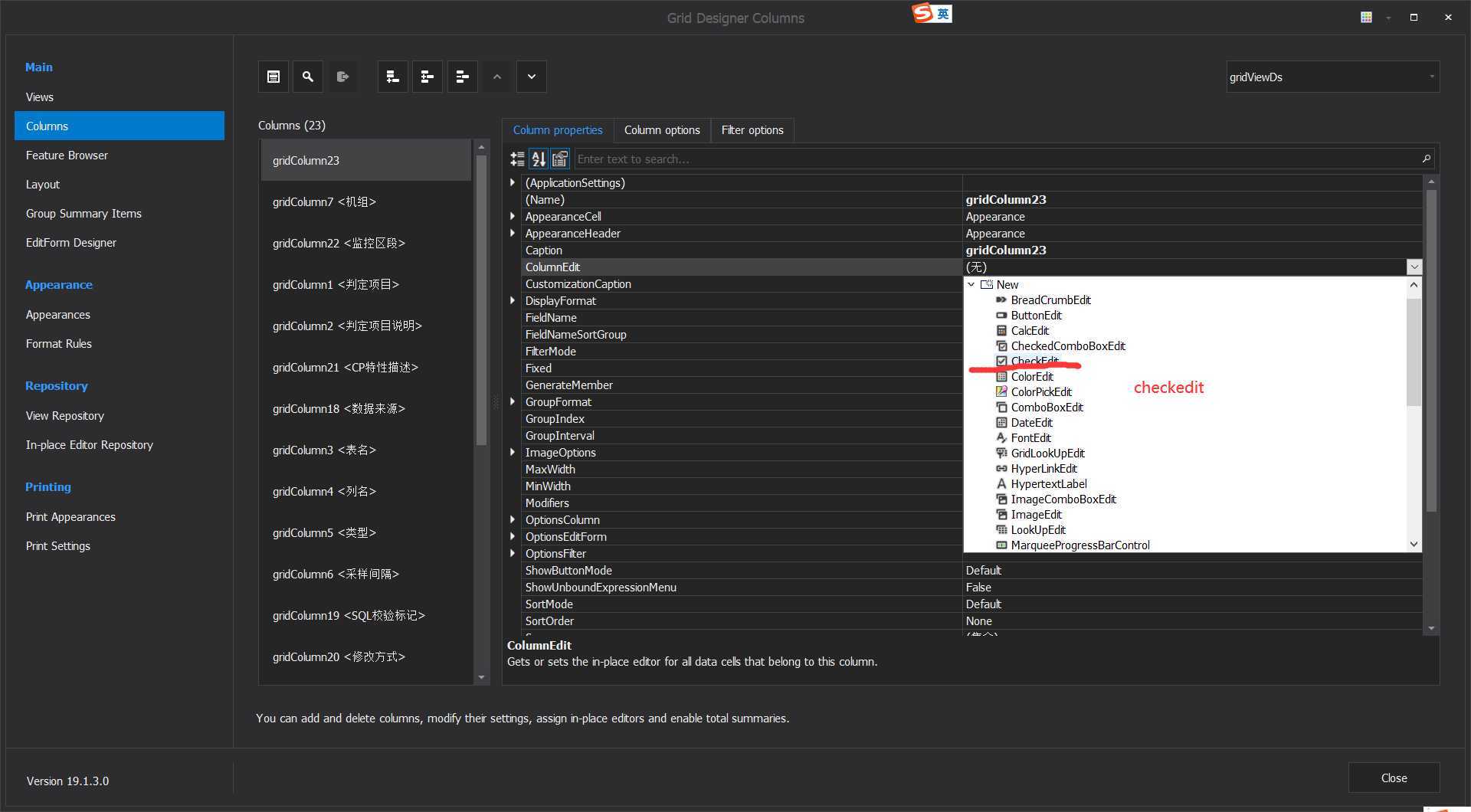
Task: Expand the OptionsEditForm property
Action: pyautogui.click(x=513, y=536)
